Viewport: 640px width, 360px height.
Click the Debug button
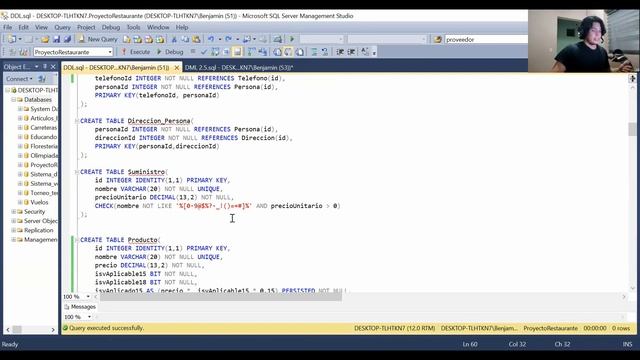tap(170, 52)
